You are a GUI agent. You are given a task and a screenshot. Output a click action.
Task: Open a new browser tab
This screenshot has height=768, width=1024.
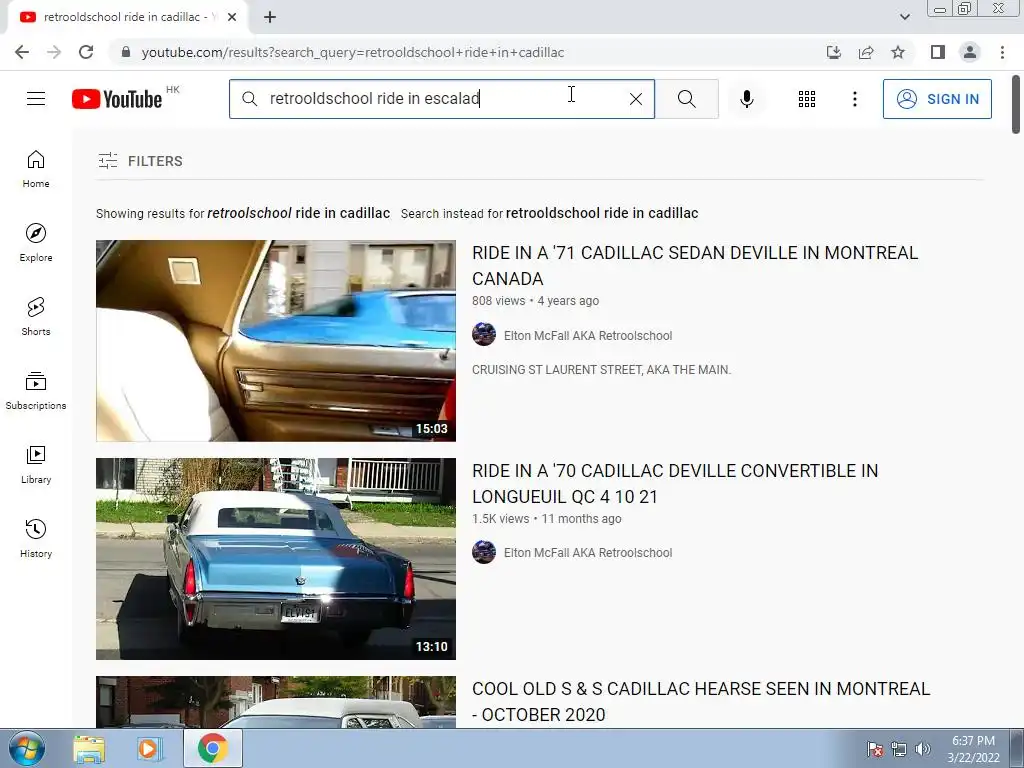click(270, 17)
